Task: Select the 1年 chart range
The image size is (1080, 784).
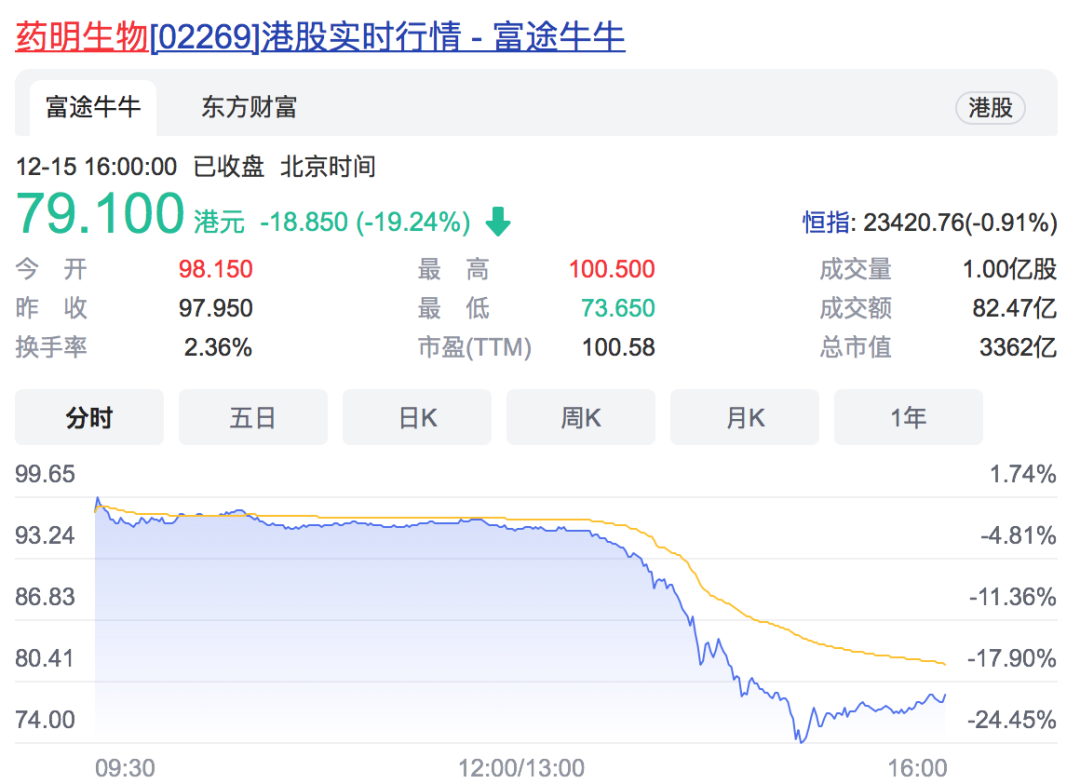Action: (x=908, y=417)
